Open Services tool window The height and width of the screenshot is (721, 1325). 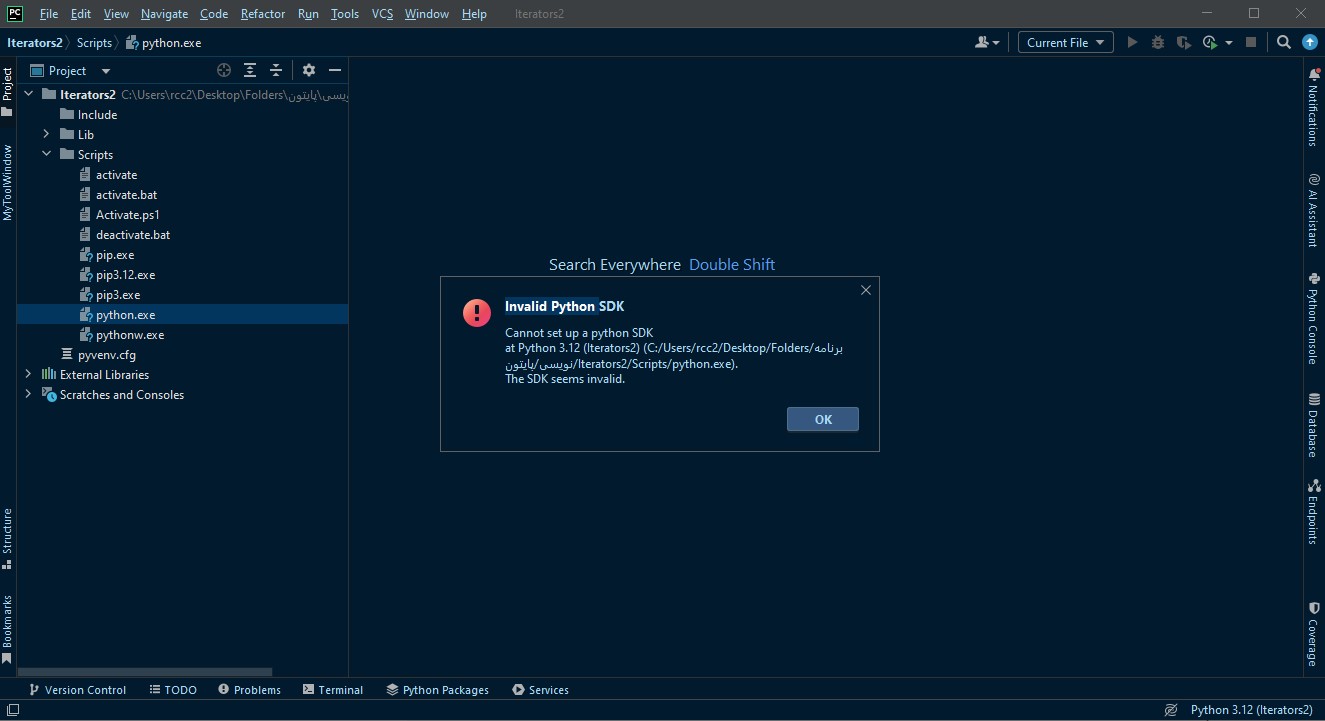coord(540,689)
